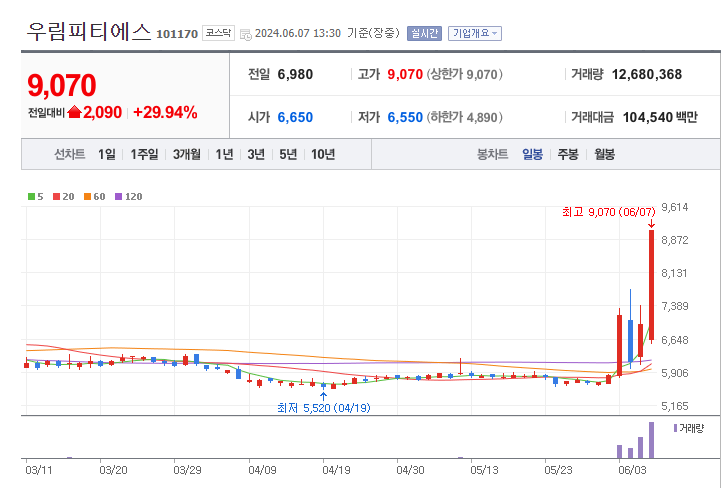Image resolution: width=721 pixels, height=488 pixels.
Task: Click the 상한가 9,070 upper limit text
Action: [464, 75]
